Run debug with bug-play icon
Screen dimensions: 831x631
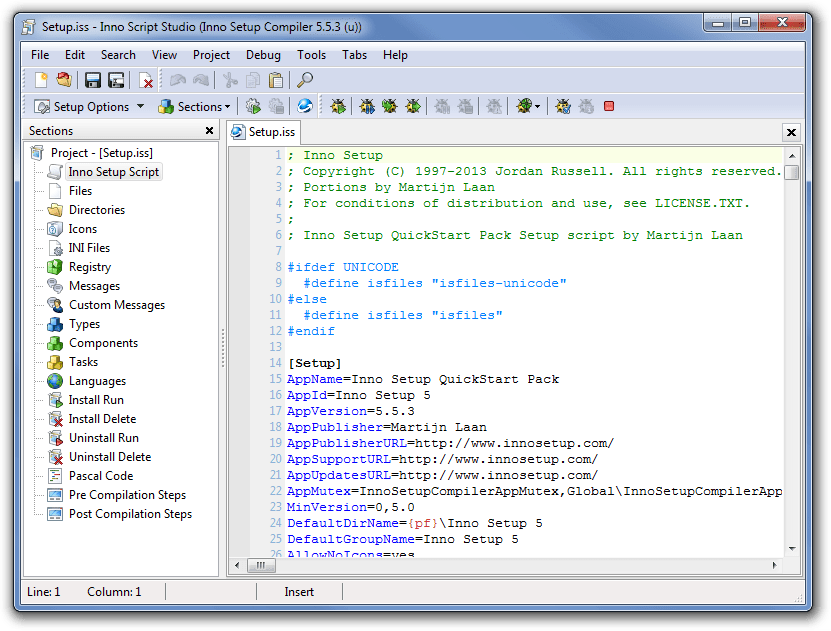pyautogui.click(x=338, y=106)
